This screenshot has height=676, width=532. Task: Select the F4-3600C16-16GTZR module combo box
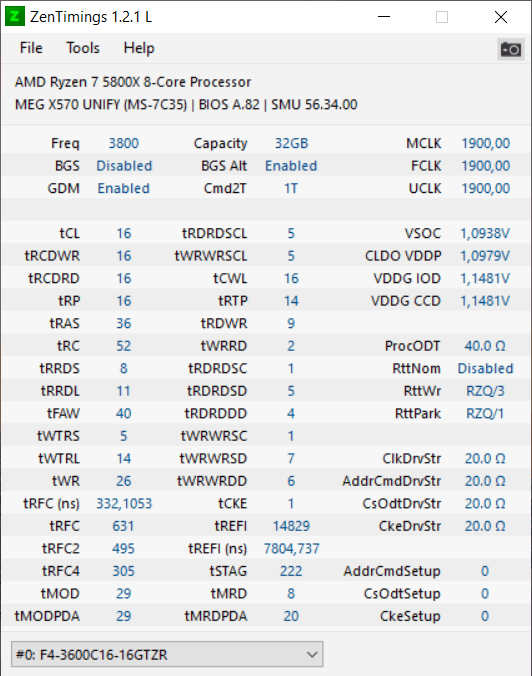[167, 654]
